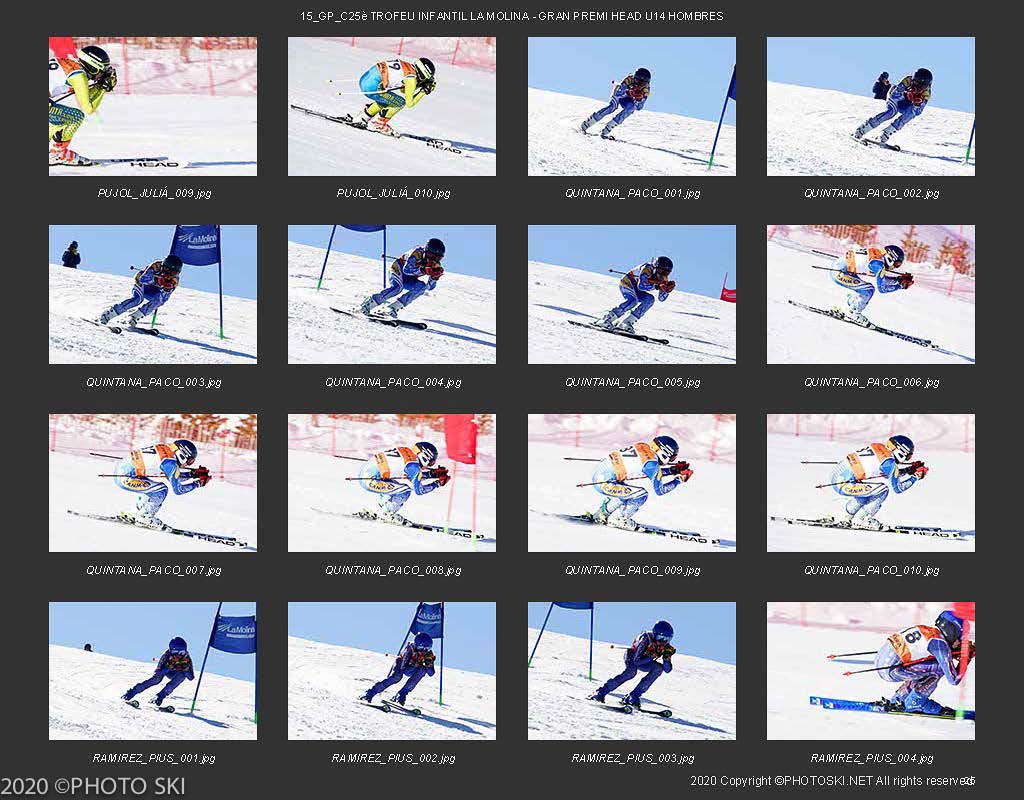Image resolution: width=1024 pixels, height=800 pixels.
Task: Click the PHOTOSKI.NET copyright notice
Action: click(x=833, y=780)
